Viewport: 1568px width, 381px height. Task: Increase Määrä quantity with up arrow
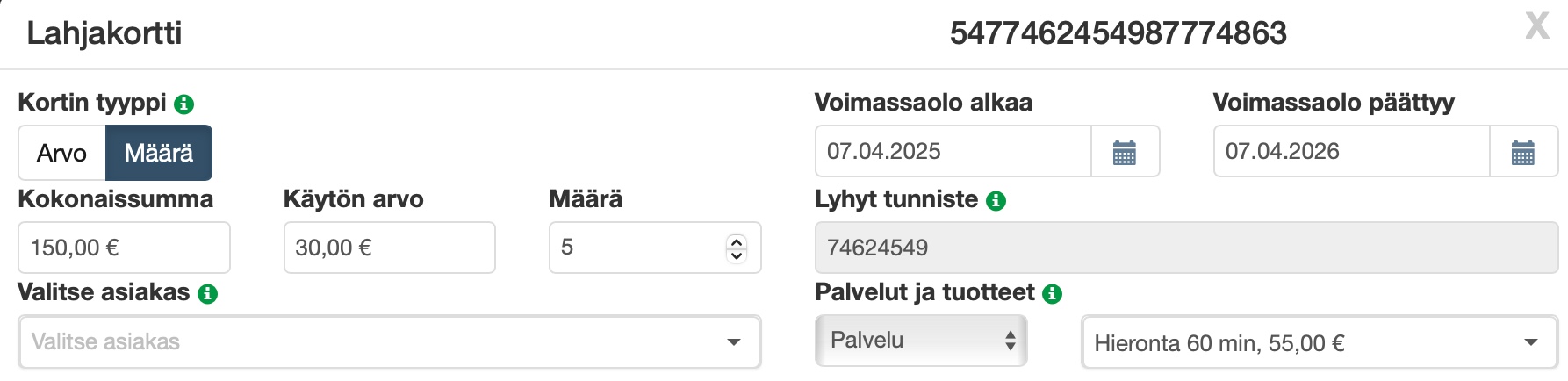(737, 241)
